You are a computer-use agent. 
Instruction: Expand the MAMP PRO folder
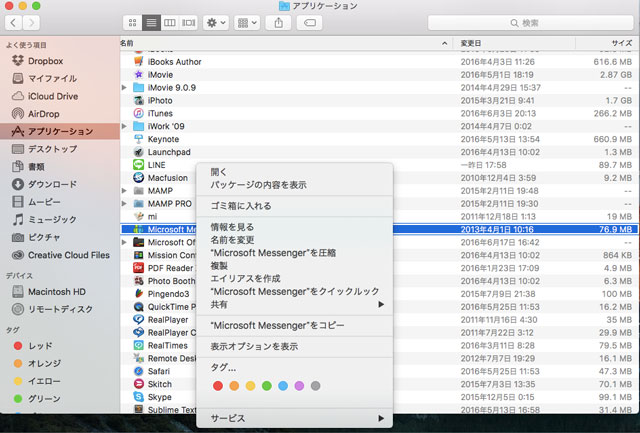pyautogui.click(x=124, y=203)
